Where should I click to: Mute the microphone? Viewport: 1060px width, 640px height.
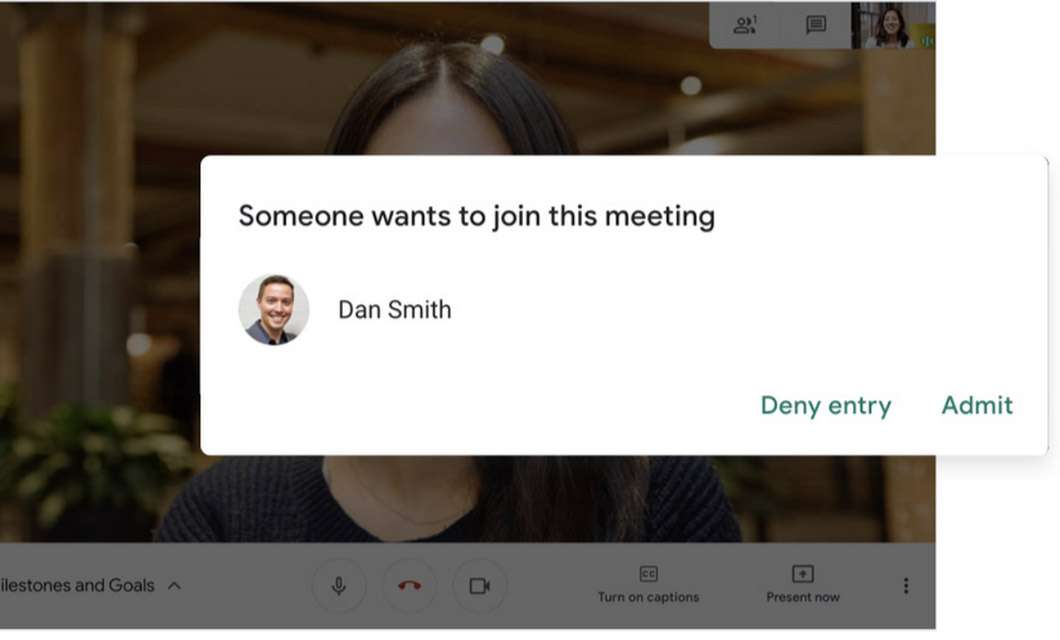pos(339,585)
